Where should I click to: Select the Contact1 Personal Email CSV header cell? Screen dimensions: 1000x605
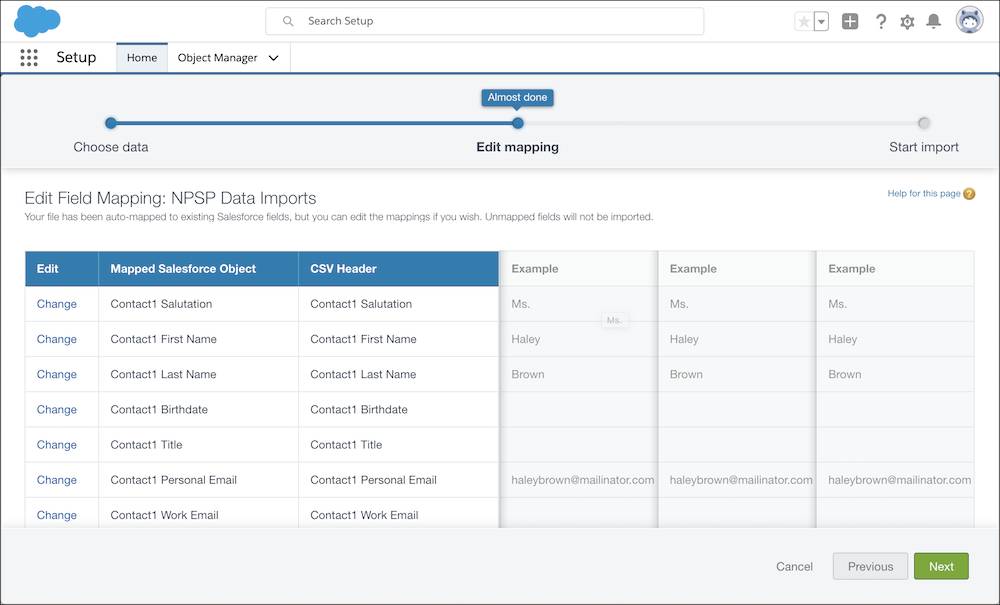point(399,479)
